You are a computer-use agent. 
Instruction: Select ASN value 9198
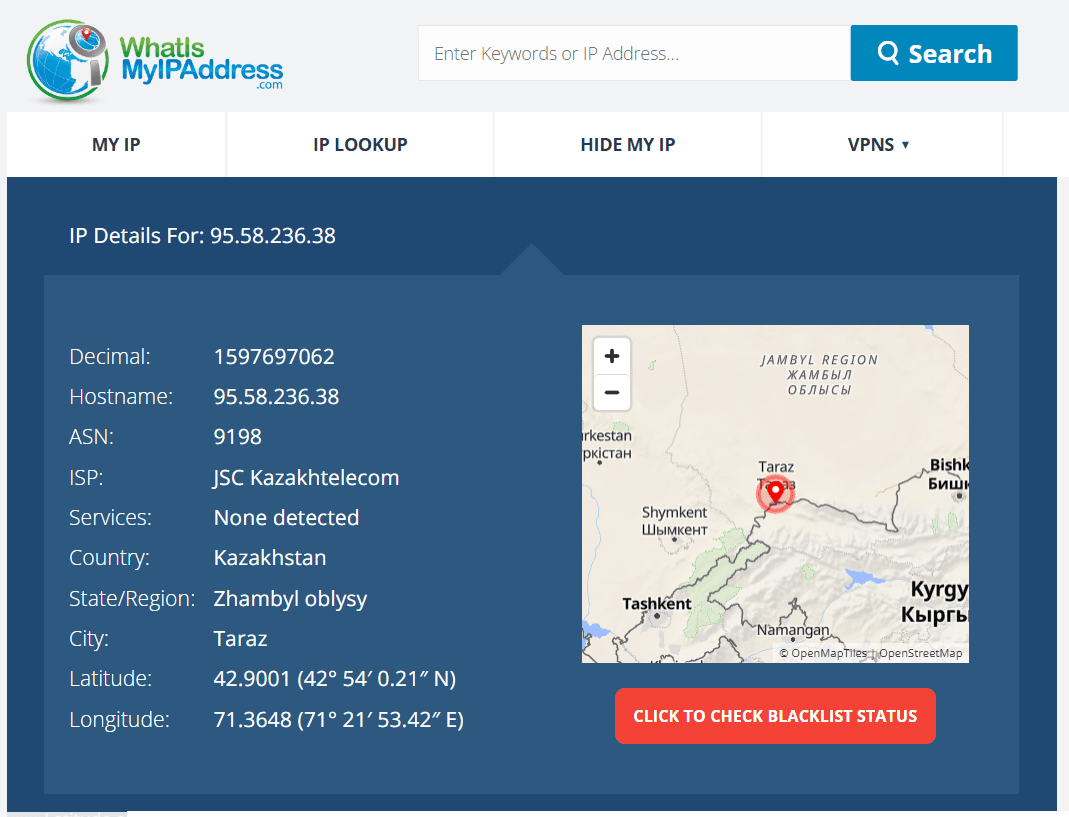(x=237, y=437)
